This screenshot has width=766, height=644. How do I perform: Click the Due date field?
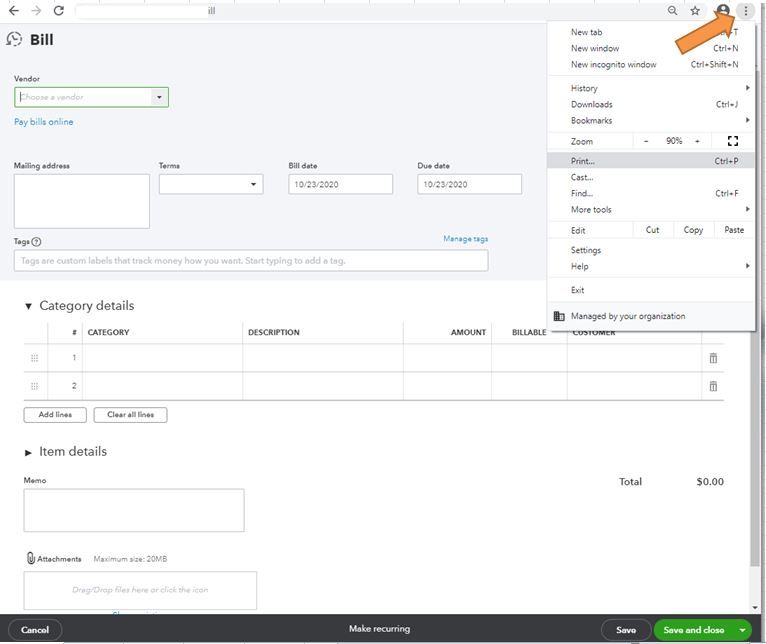point(469,184)
